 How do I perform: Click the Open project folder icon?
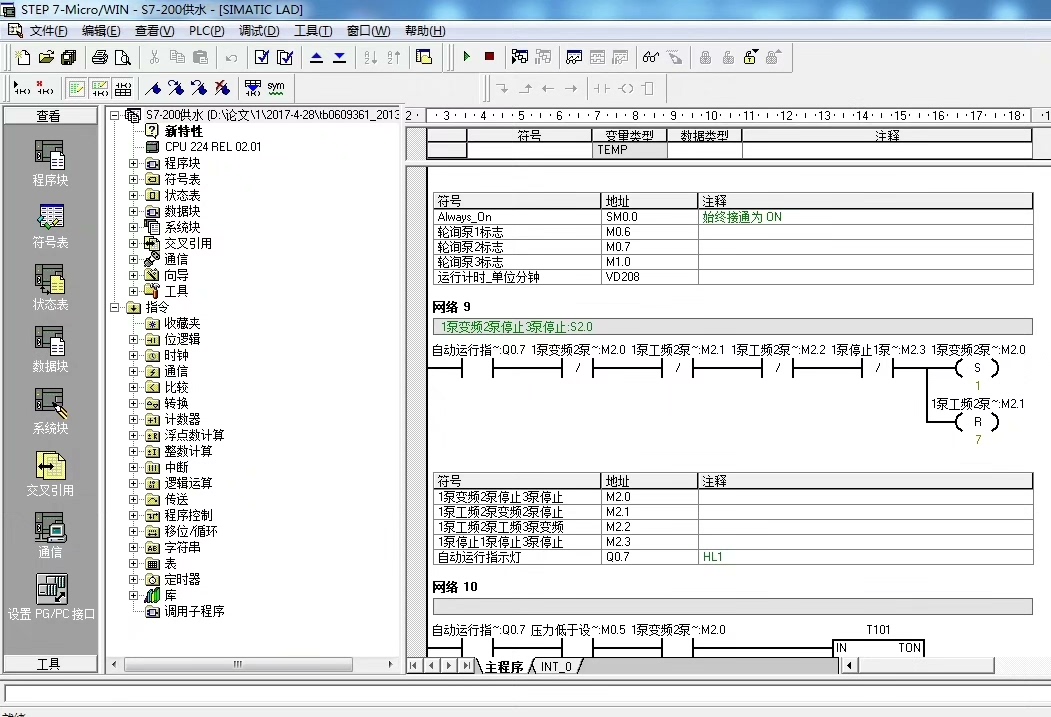point(46,58)
